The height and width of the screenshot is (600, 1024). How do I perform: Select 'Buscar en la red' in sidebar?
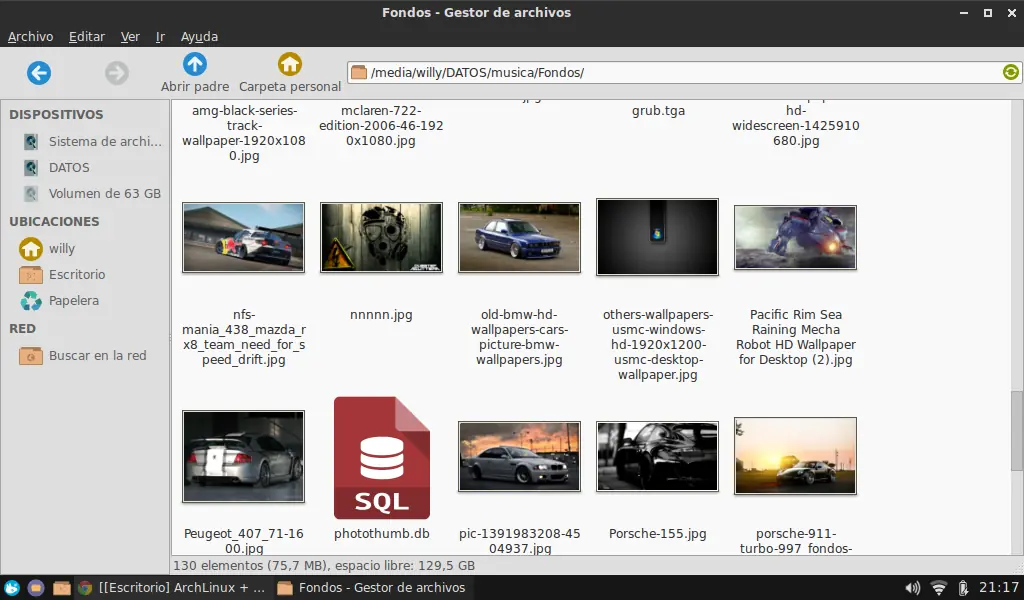point(97,356)
